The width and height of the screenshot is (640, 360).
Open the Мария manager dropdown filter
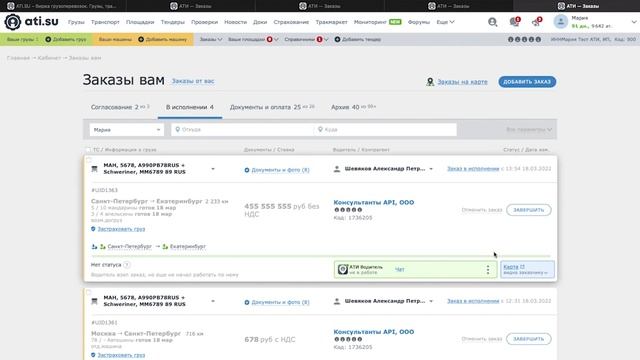click(x=127, y=130)
